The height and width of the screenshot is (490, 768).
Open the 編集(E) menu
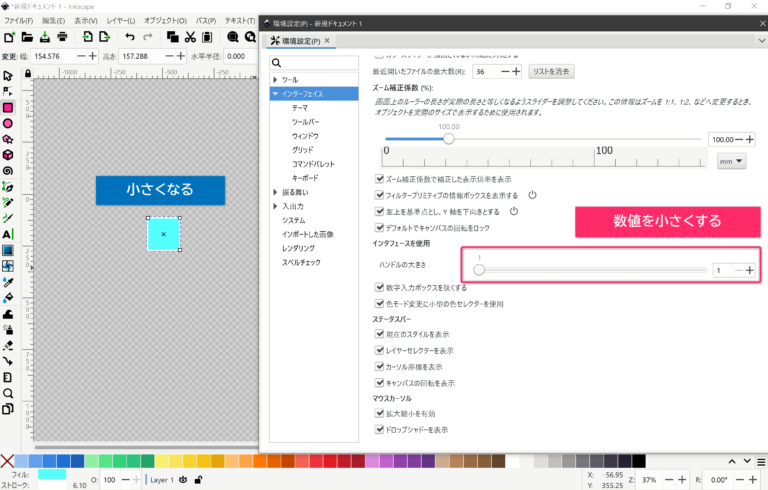point(53,21)
